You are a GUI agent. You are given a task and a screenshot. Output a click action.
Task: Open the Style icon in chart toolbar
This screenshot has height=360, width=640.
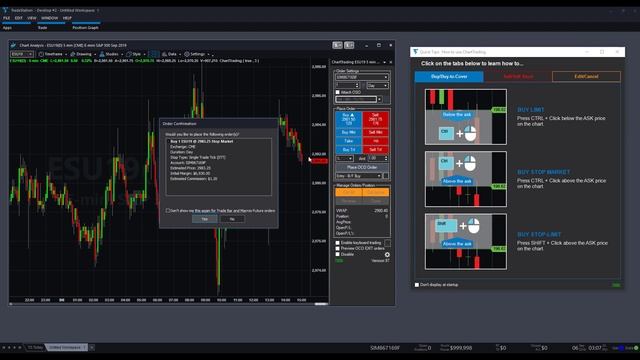click(x=129, y=54)
